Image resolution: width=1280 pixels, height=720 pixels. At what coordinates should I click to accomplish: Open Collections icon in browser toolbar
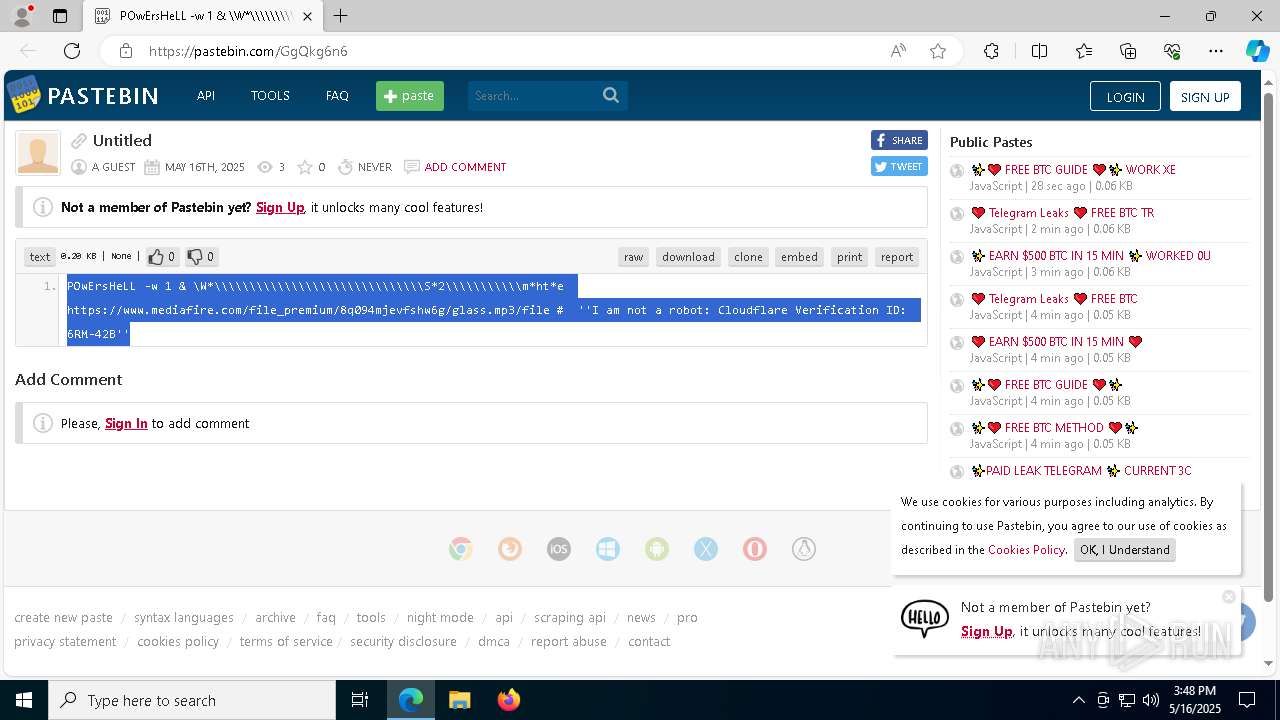point(1128,51)
